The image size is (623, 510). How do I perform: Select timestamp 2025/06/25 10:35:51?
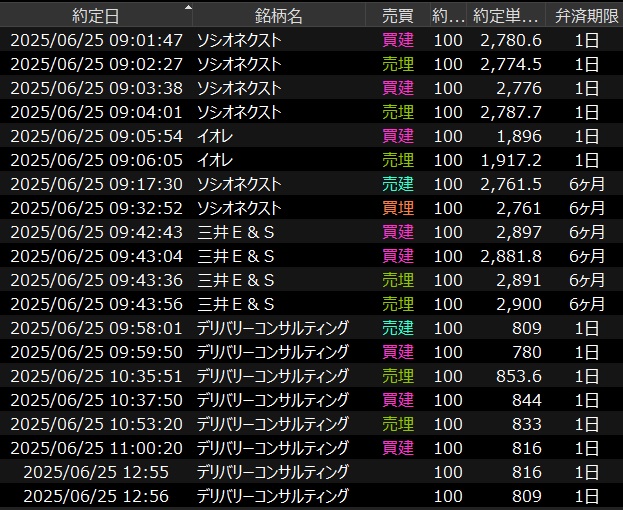[x=97, y=376]
